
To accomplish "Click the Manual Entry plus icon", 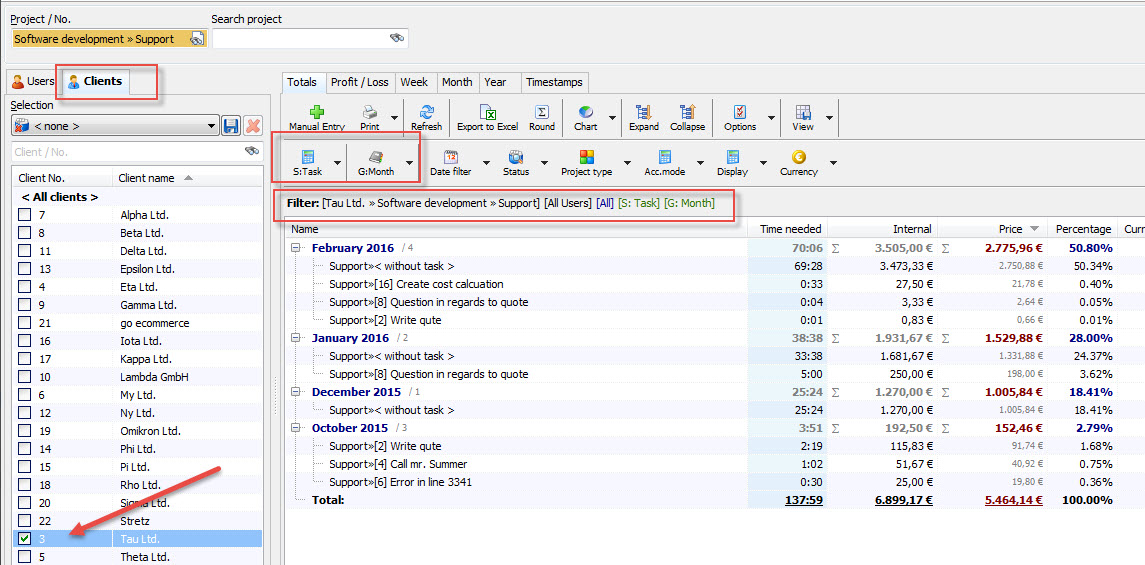I will 316,112.
